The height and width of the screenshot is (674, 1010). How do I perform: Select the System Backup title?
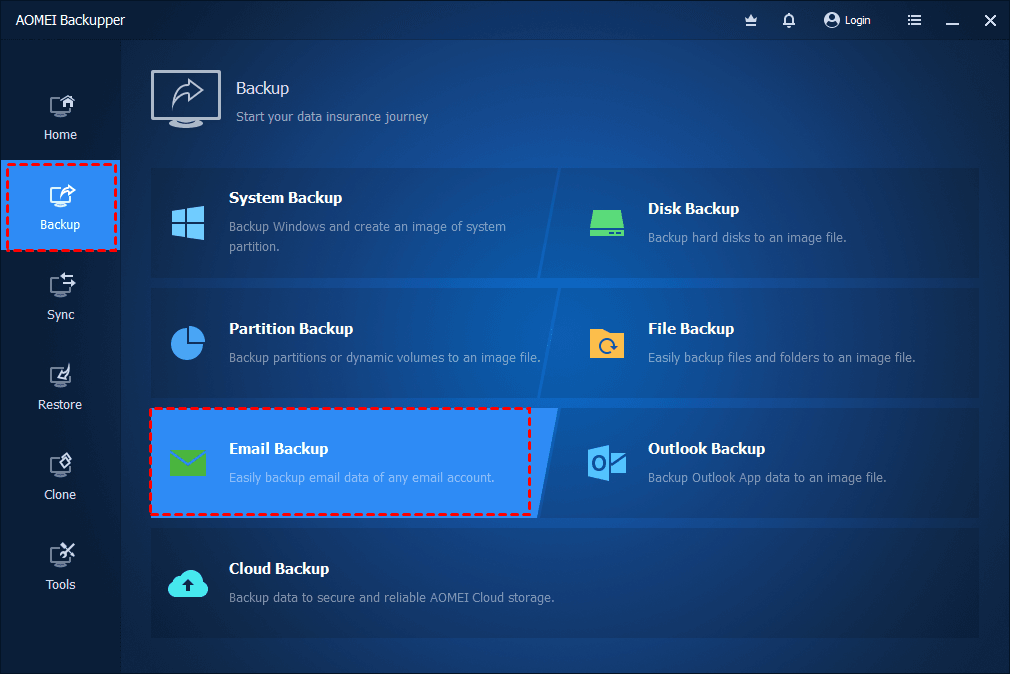[x=285, y=198]
